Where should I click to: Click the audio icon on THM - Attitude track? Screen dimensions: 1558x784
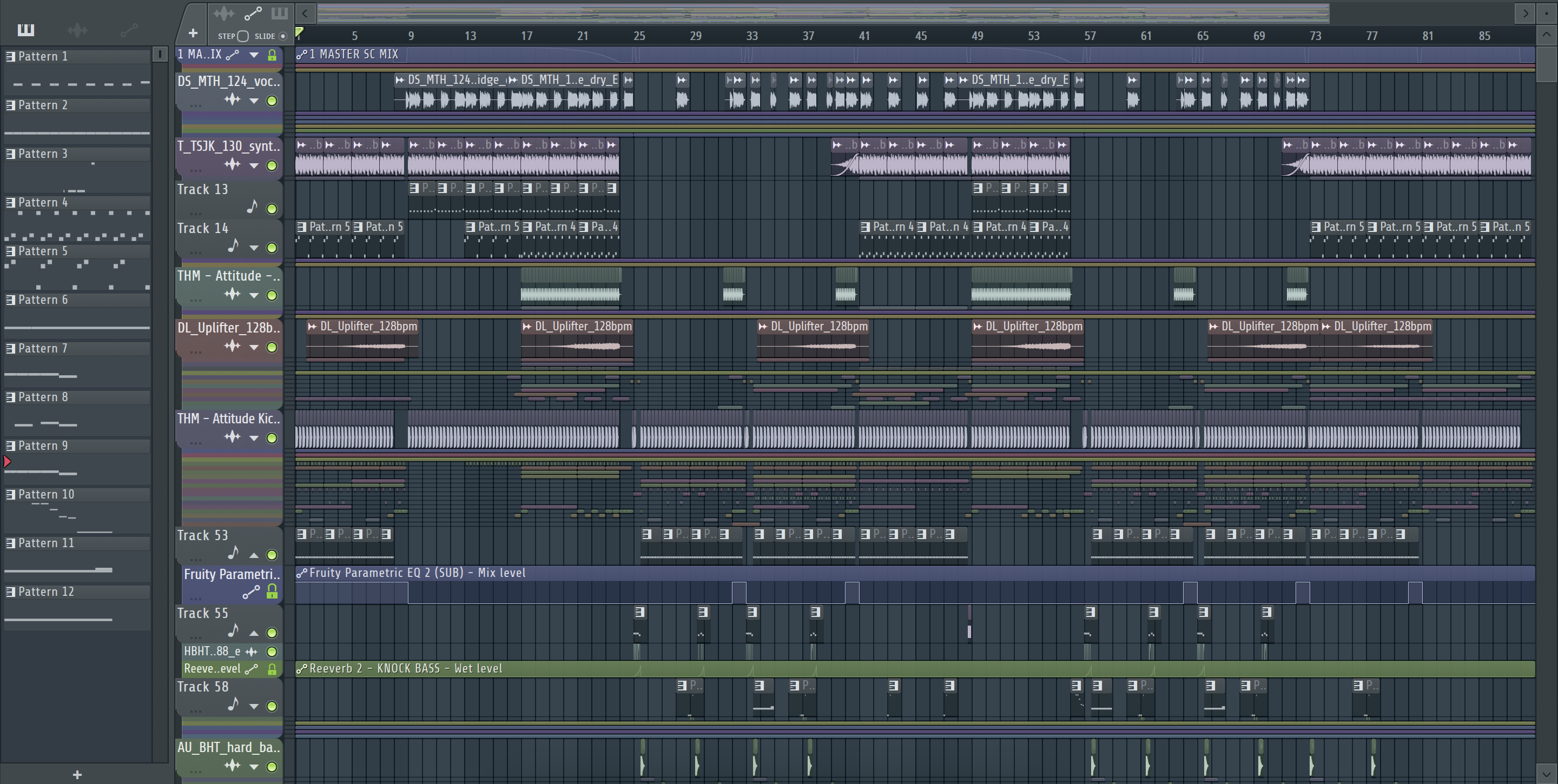(232, 294)
